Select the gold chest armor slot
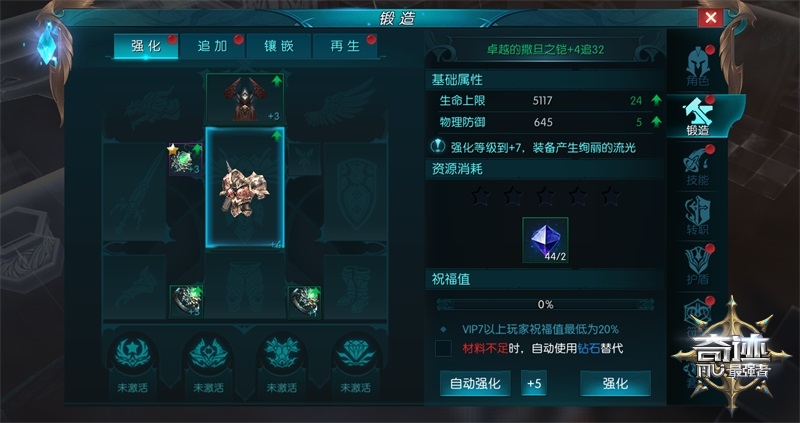This screenshot has height=423, width=800. pos(245,188)
